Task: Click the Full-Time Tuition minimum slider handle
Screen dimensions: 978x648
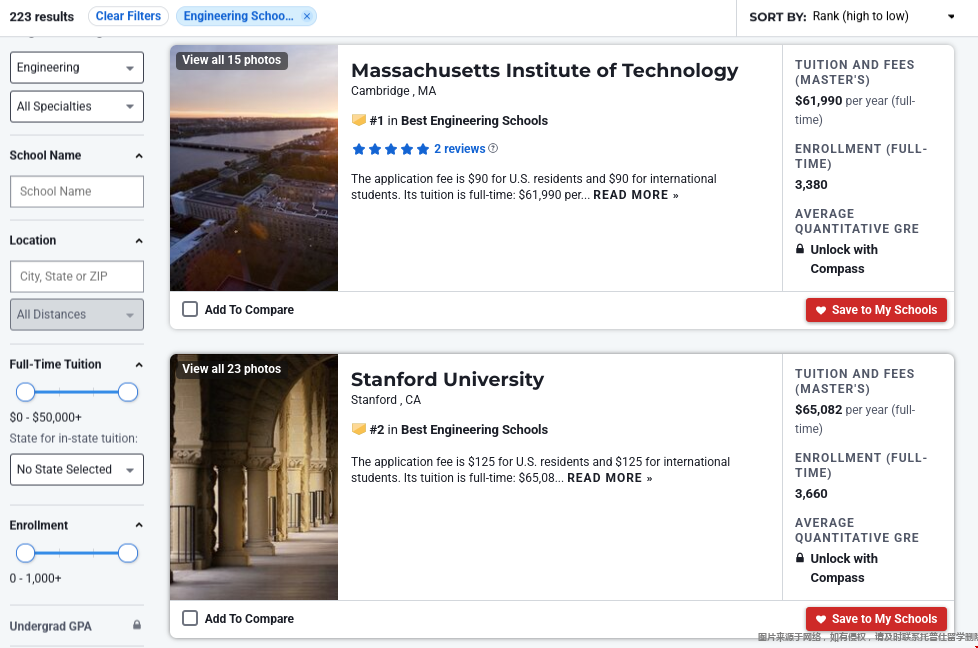Action: pyautogui.click(x=26, y=392)
